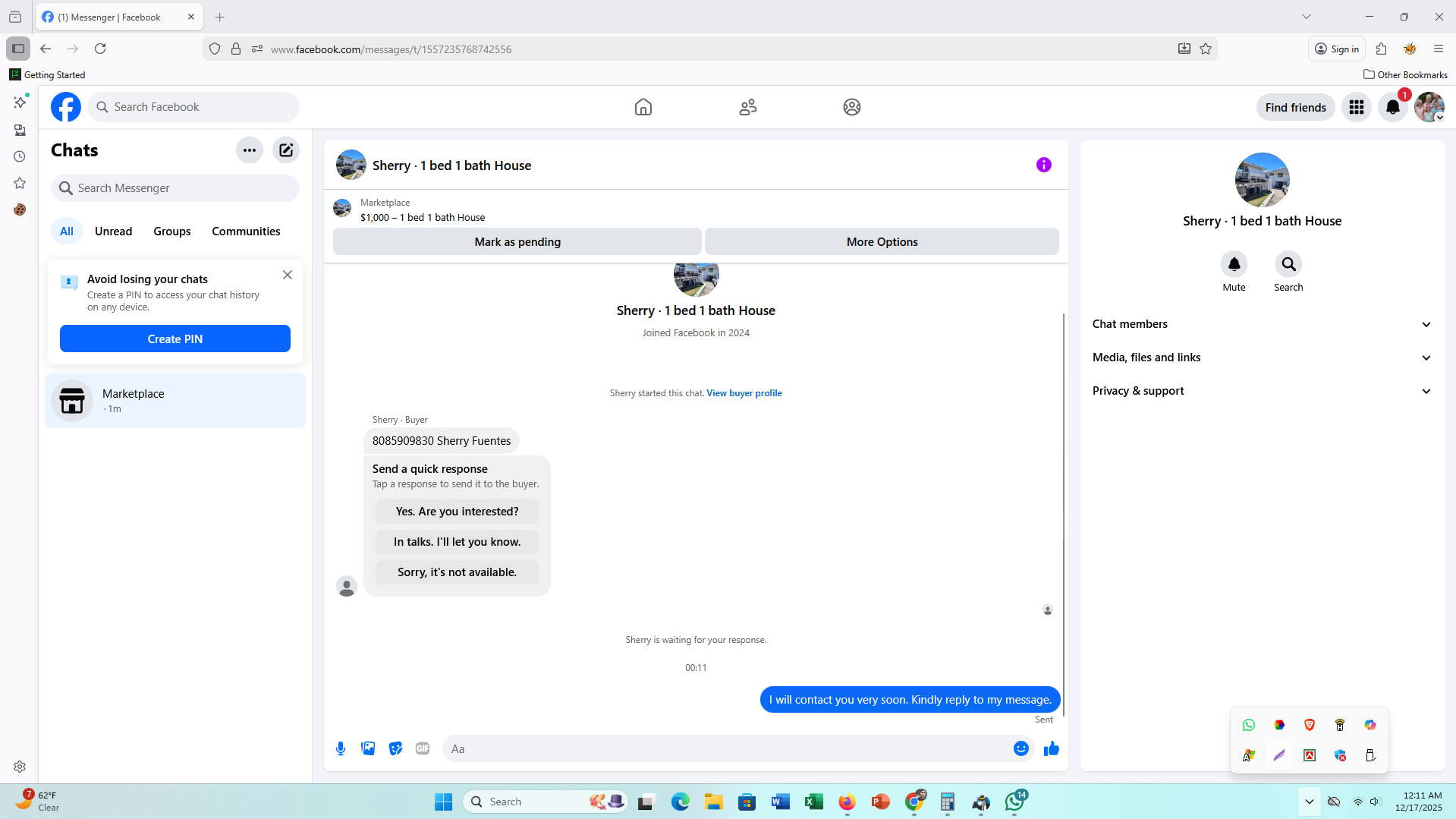Reload the page with the refresh icon
The image size is (1456, 819).
(100, 49)
